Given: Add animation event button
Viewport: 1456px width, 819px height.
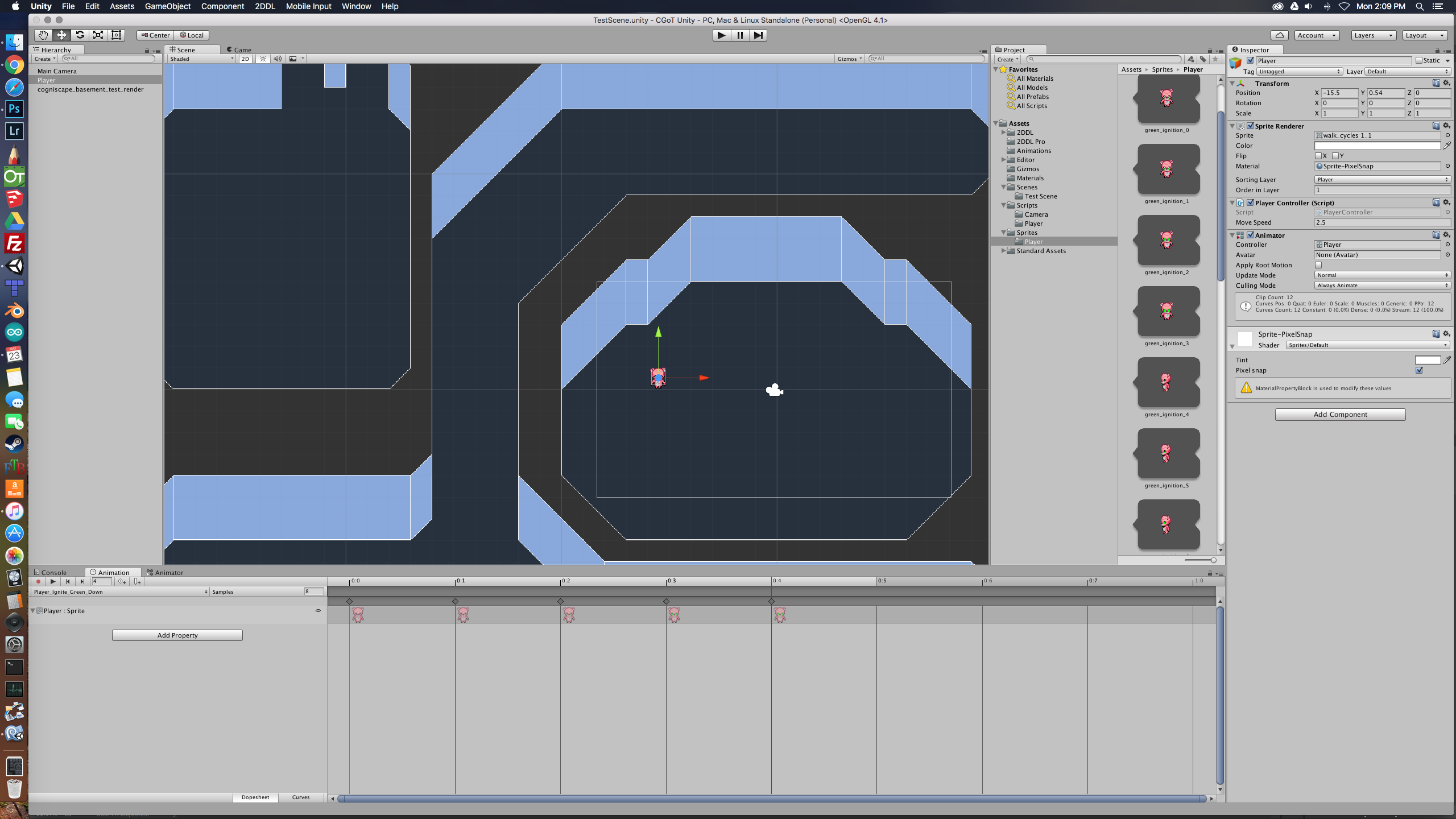Looking at the screenshot, I should click(x=137, y=581).
